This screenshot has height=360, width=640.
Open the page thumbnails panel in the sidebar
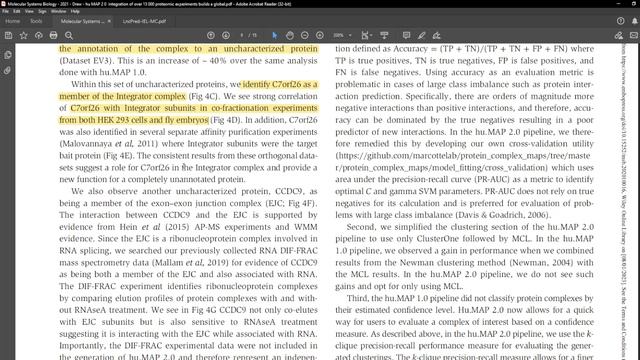coord(8,55)
